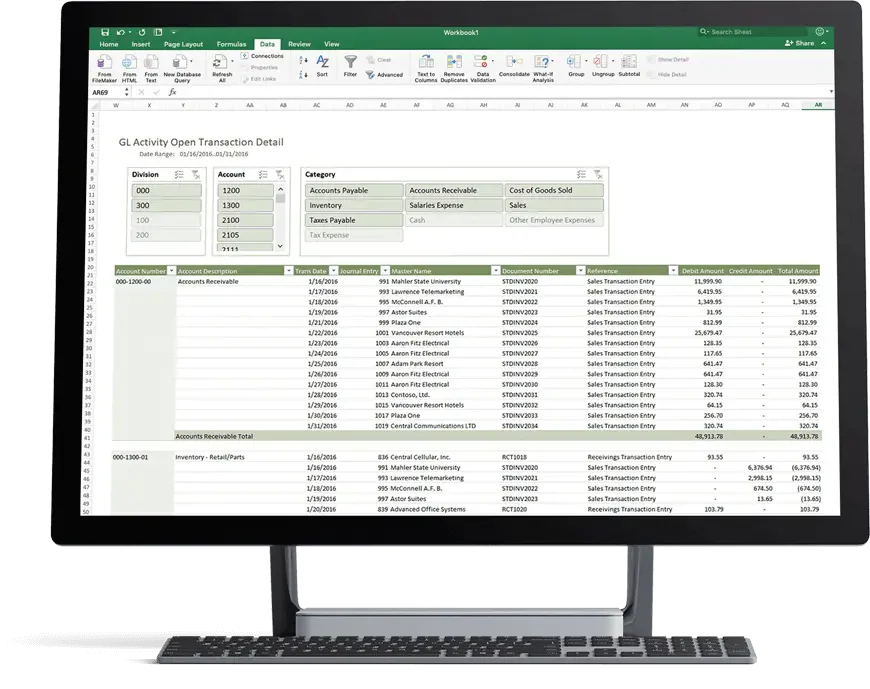Image resolution: width=870 pixels, height=689 pixels.
Task: Click the Ungroup icon
Action: click(600, 61)
